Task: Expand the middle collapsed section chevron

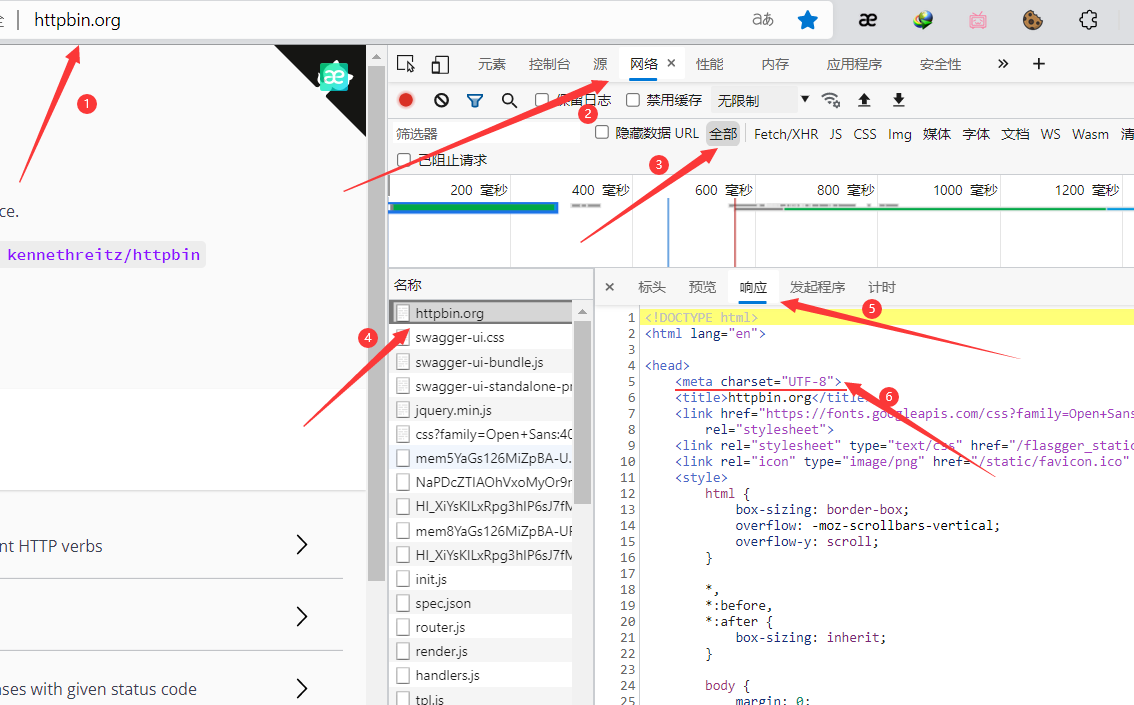Action: point(302,616)
